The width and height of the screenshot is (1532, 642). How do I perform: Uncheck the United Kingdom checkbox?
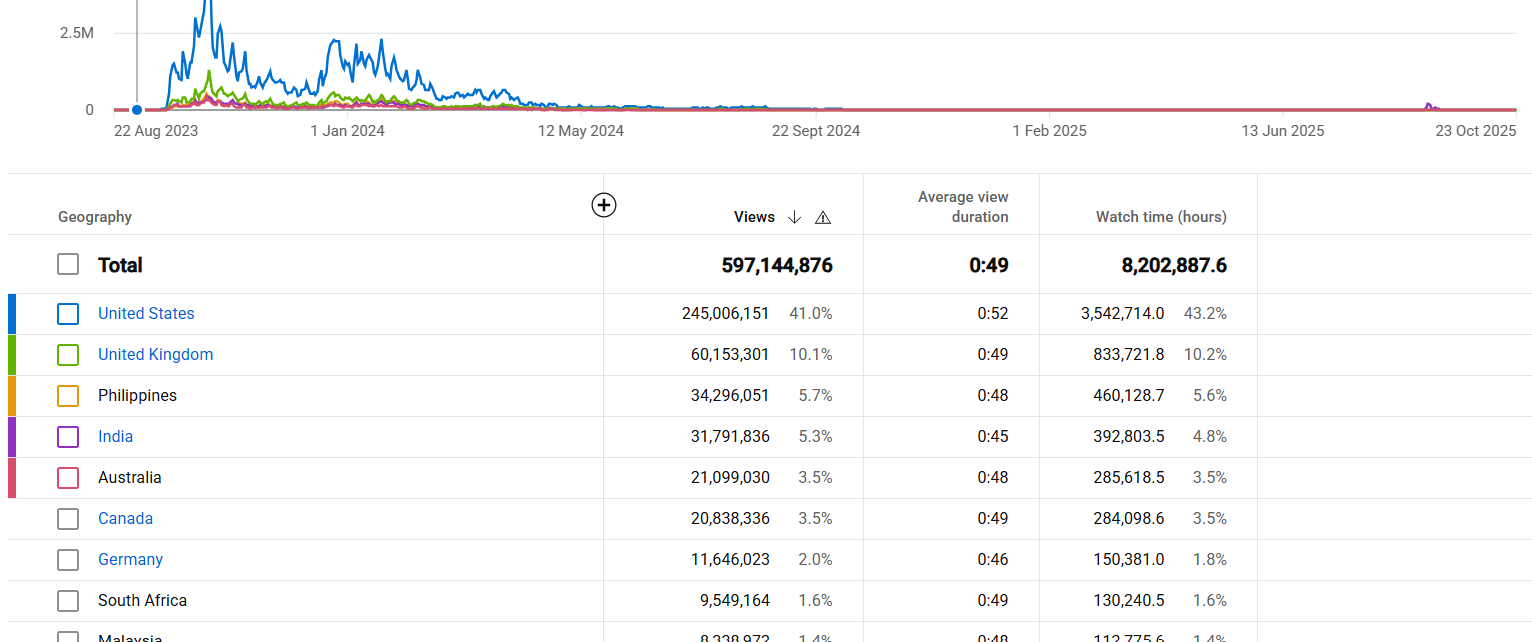(68, 355)
